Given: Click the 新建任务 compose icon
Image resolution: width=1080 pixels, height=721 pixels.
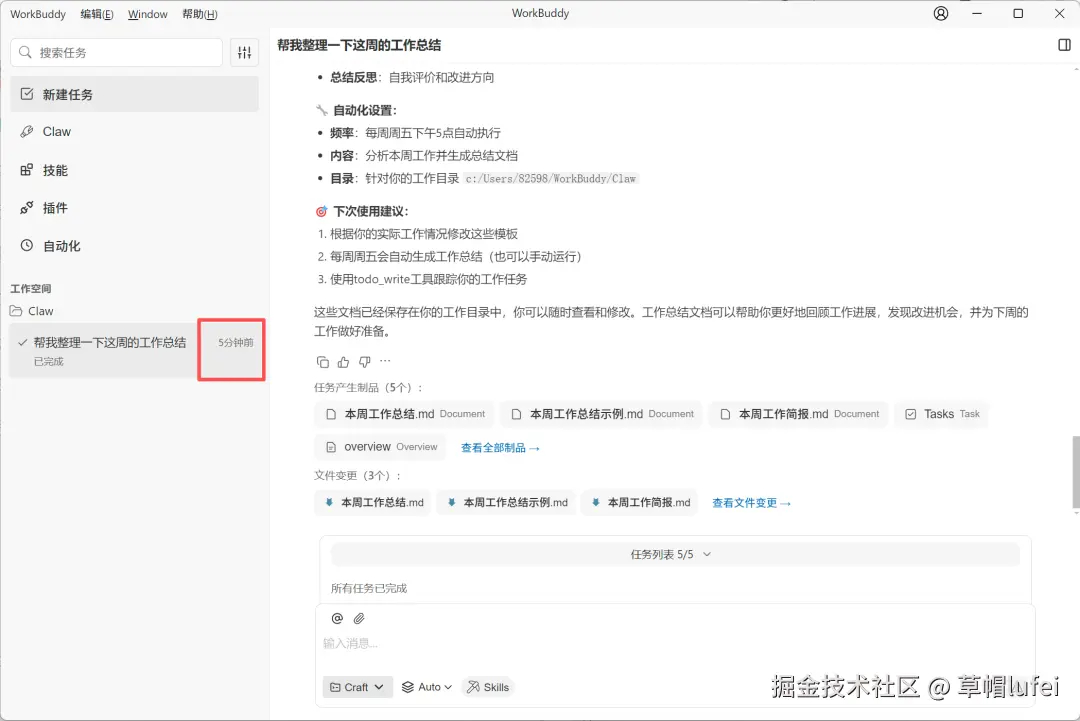Looking at the screenshot, I should pos(27,94).
